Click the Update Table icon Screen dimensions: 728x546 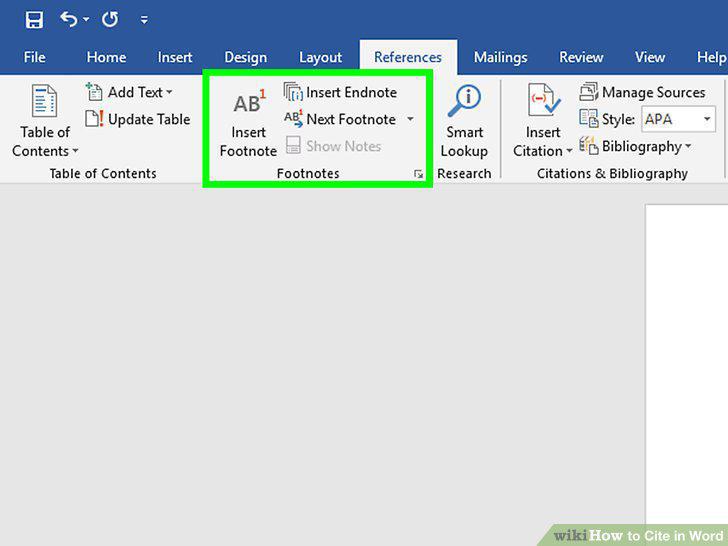[x=94, y=119]
